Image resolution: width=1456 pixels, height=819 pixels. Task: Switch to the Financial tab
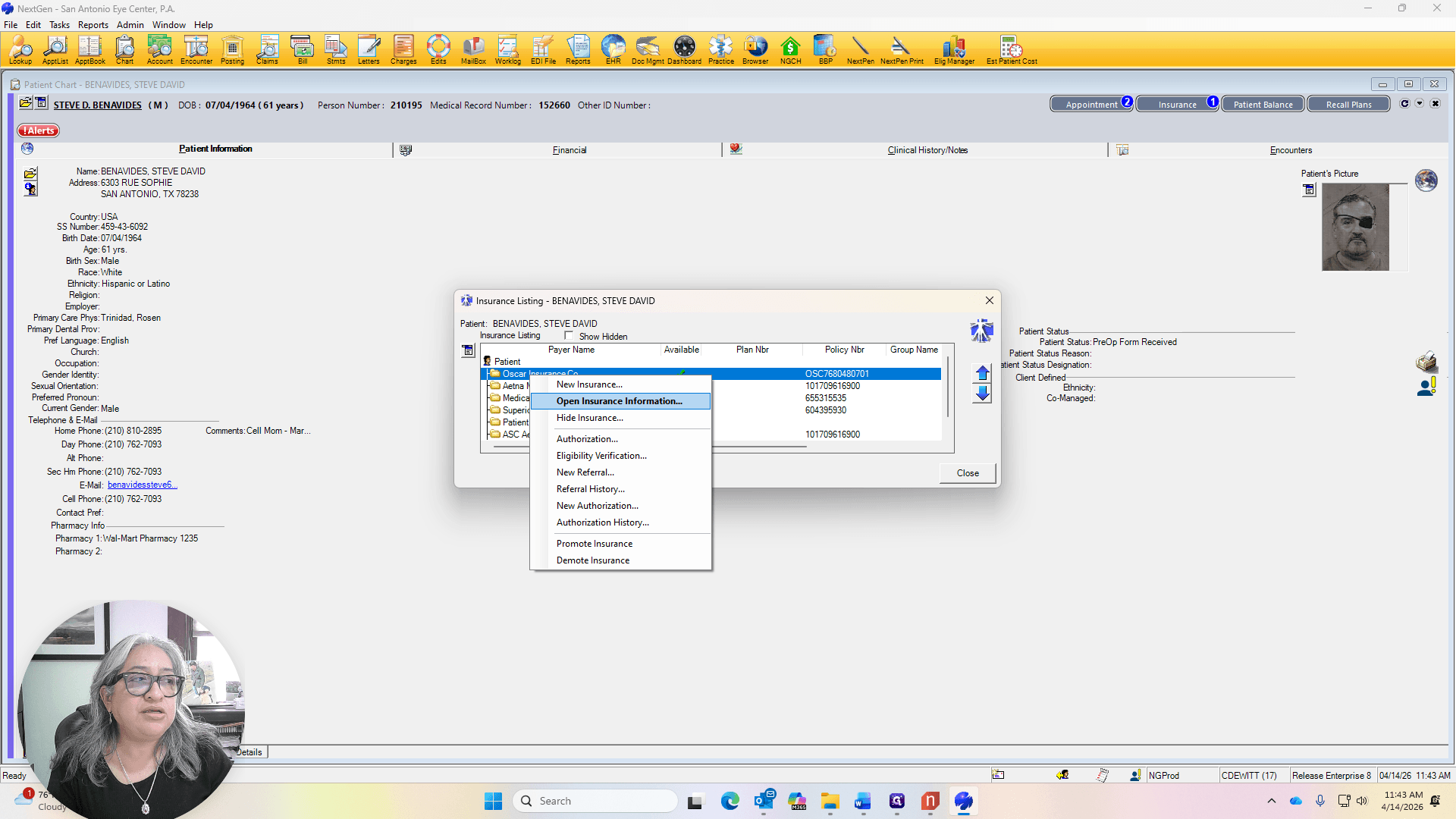[570, 150]
